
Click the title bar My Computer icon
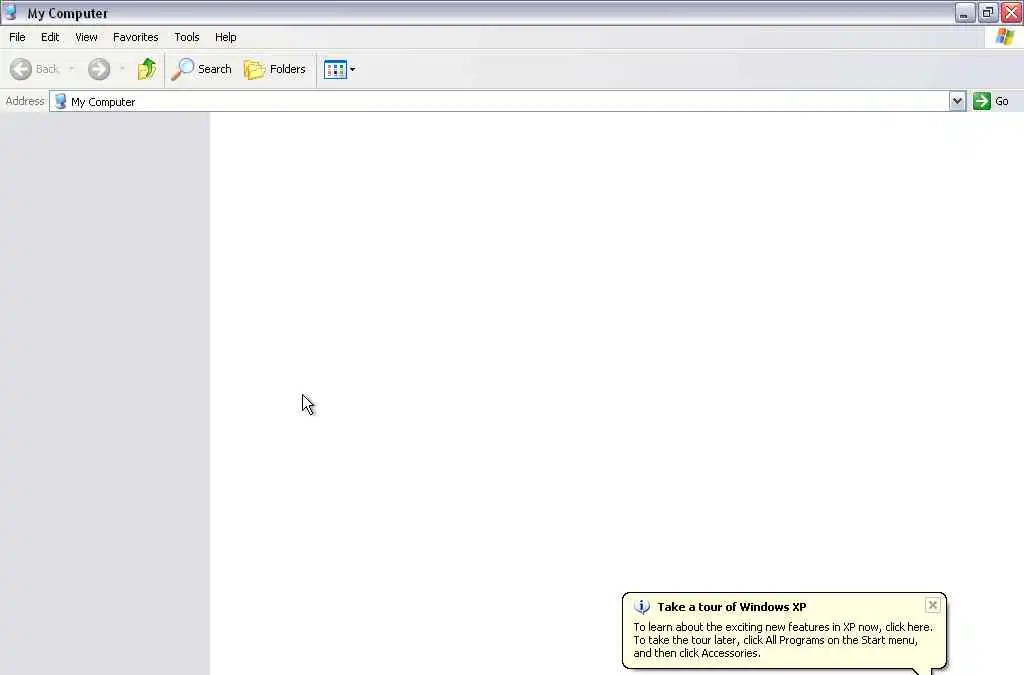pos(10,12)
